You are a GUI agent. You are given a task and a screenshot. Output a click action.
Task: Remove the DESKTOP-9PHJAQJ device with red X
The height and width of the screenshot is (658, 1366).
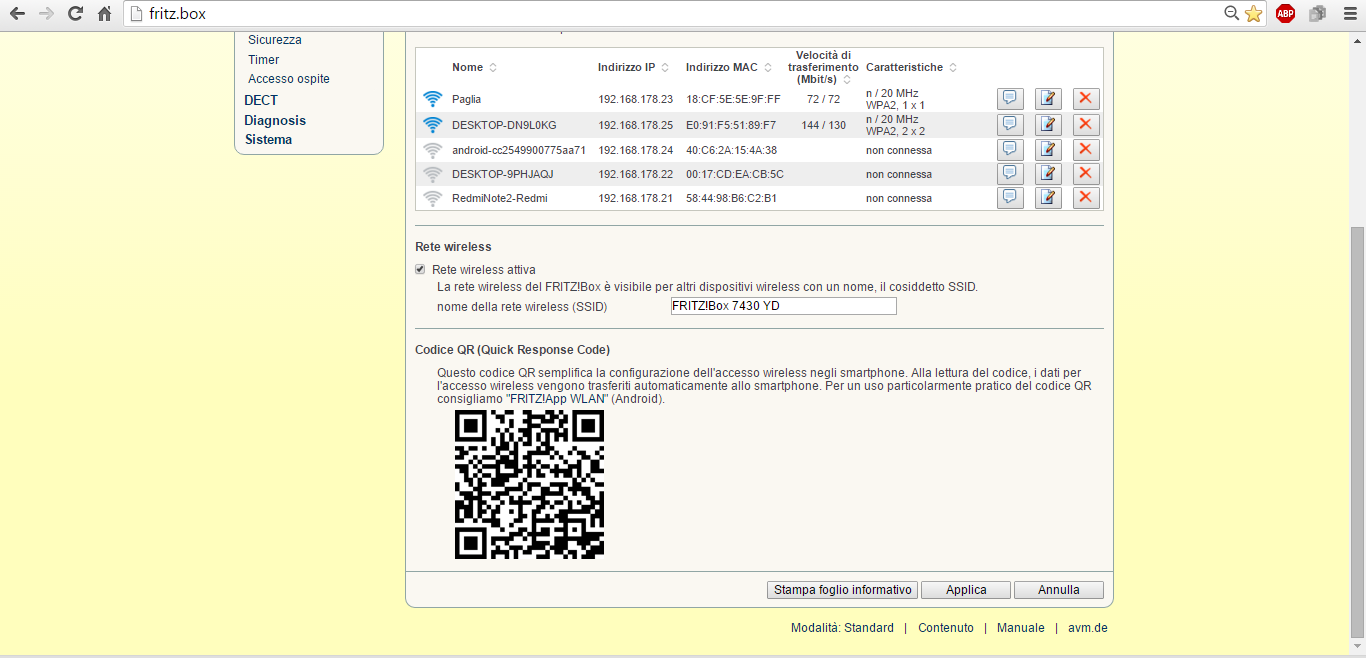click(x=1086, y=174)
